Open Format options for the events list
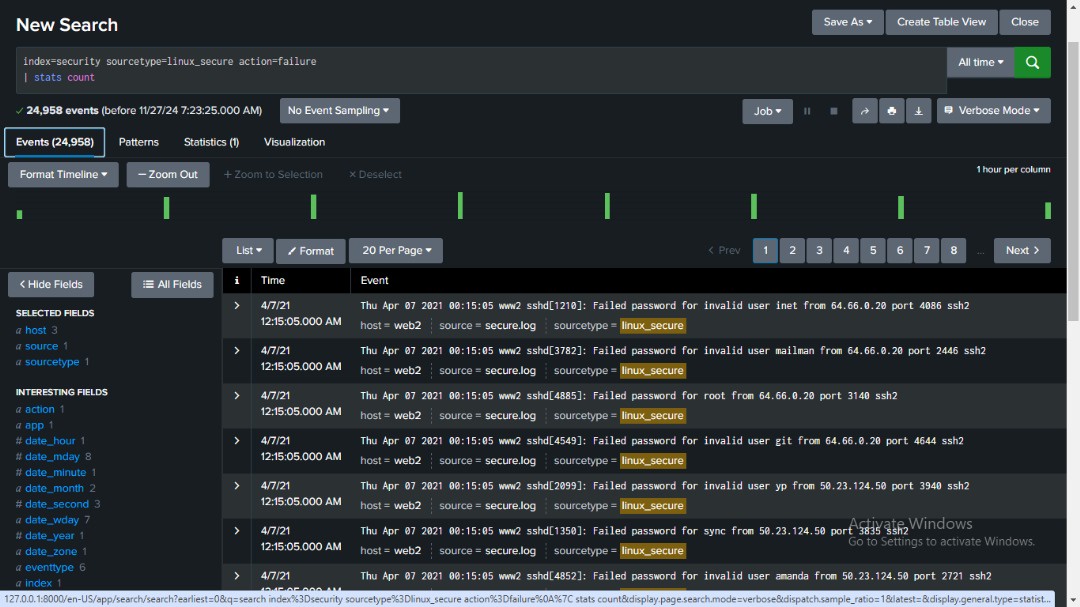The image size is (1080, 607). coord(310,250)
